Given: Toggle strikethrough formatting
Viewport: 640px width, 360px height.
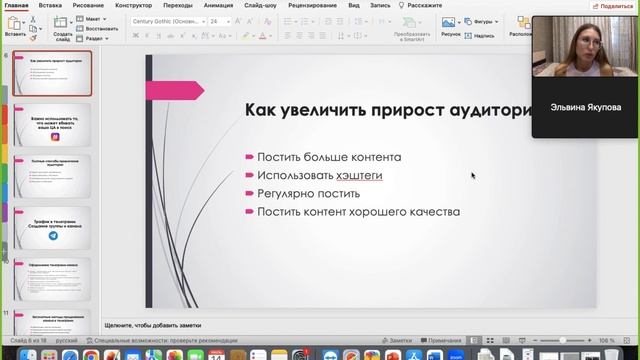Looking at the screenshot, I should tap(171, 36).
